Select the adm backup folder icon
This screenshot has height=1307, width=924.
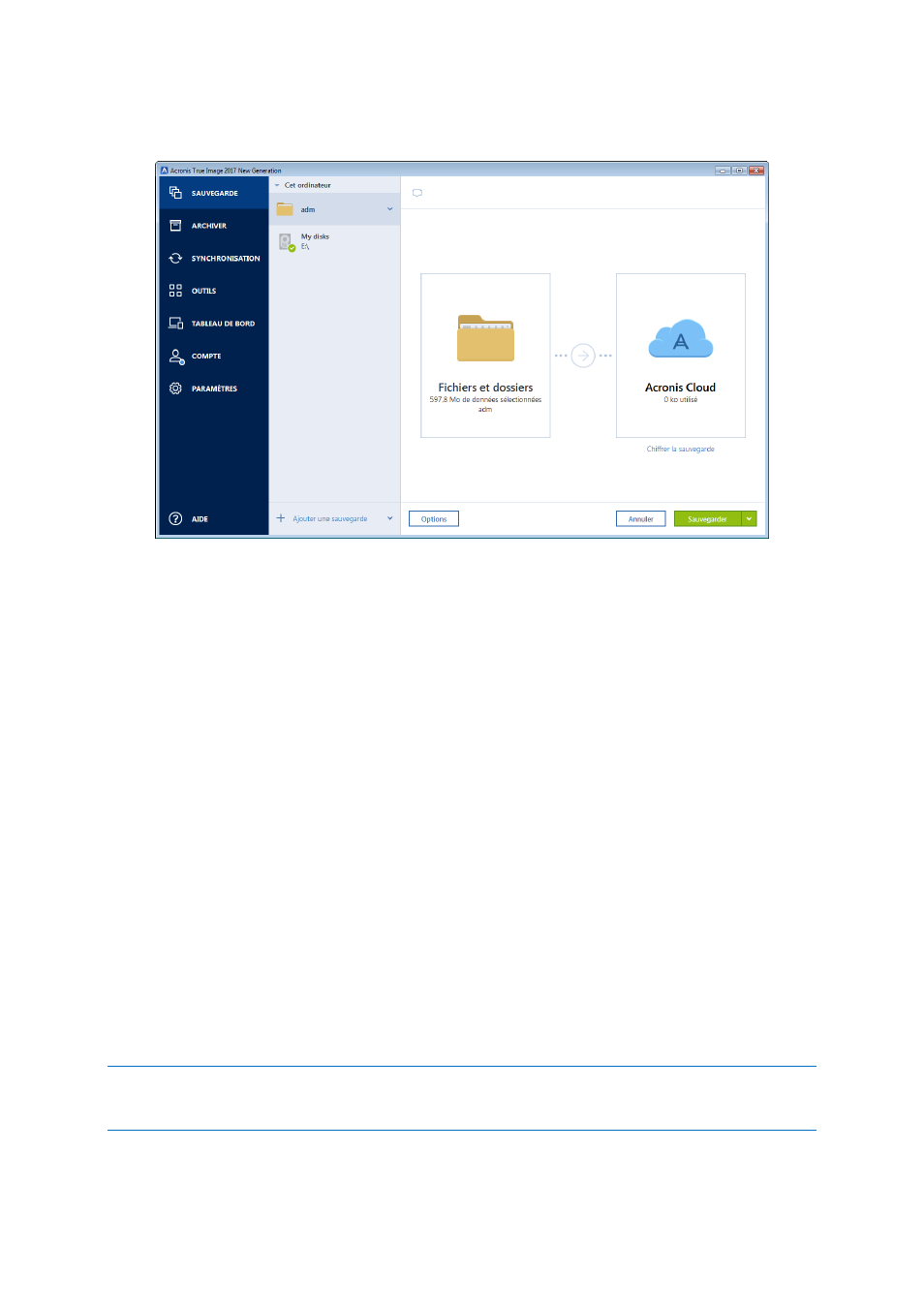(x=285, y=209)
